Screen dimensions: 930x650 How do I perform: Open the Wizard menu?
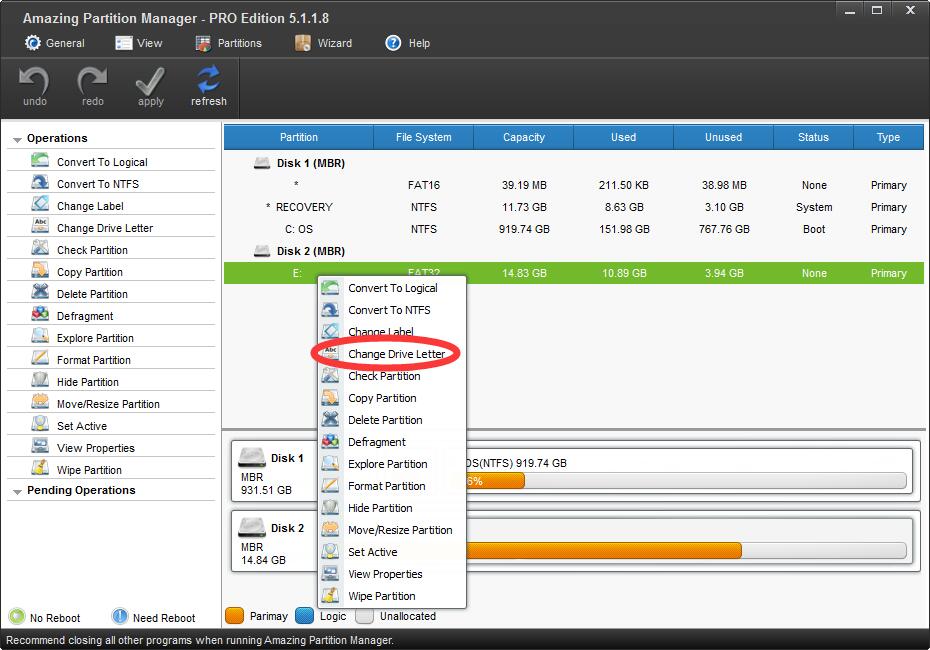coord(323,43)
